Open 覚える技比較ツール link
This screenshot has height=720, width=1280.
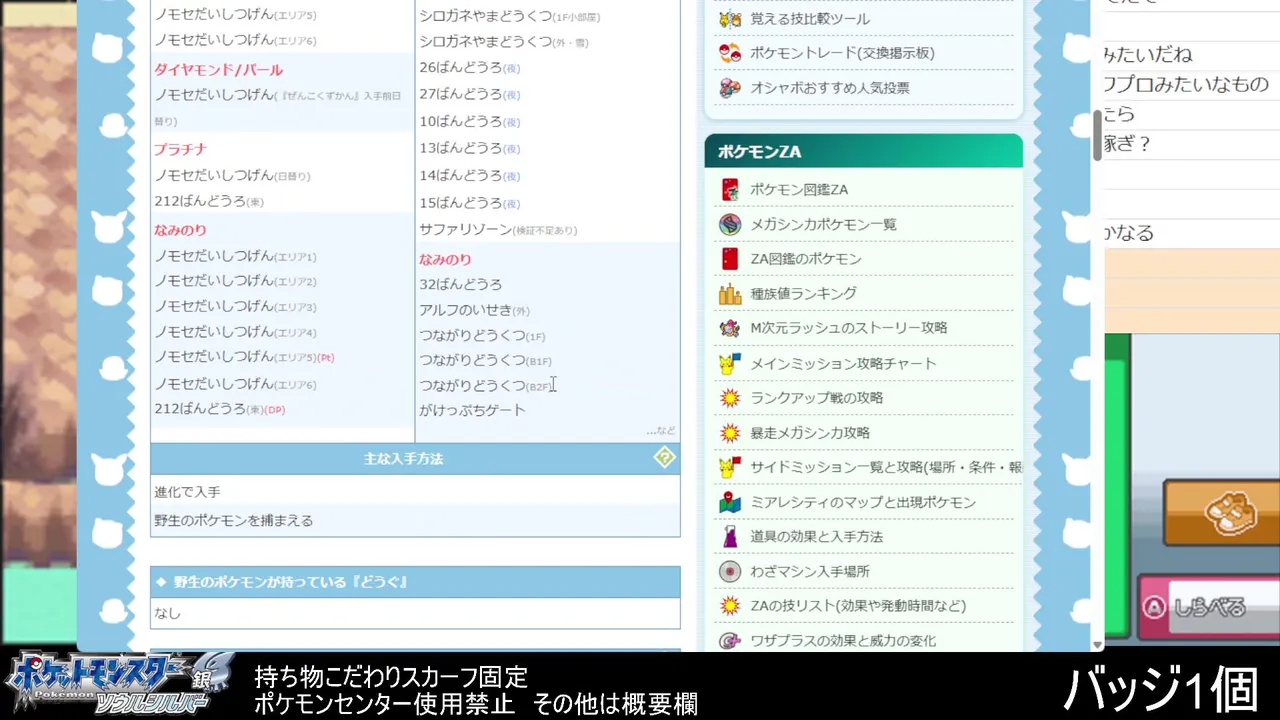pyautogui.click(x=810, y=19)
